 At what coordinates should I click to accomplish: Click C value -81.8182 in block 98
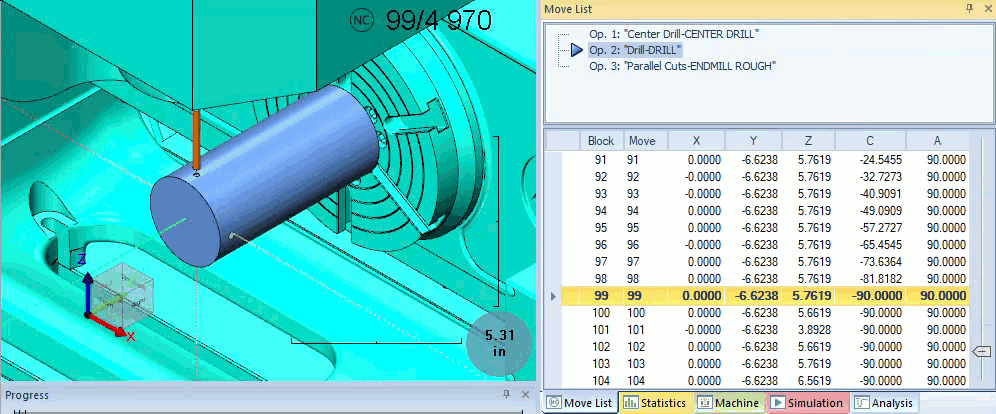pyautogui.click(x=880, y=279)
